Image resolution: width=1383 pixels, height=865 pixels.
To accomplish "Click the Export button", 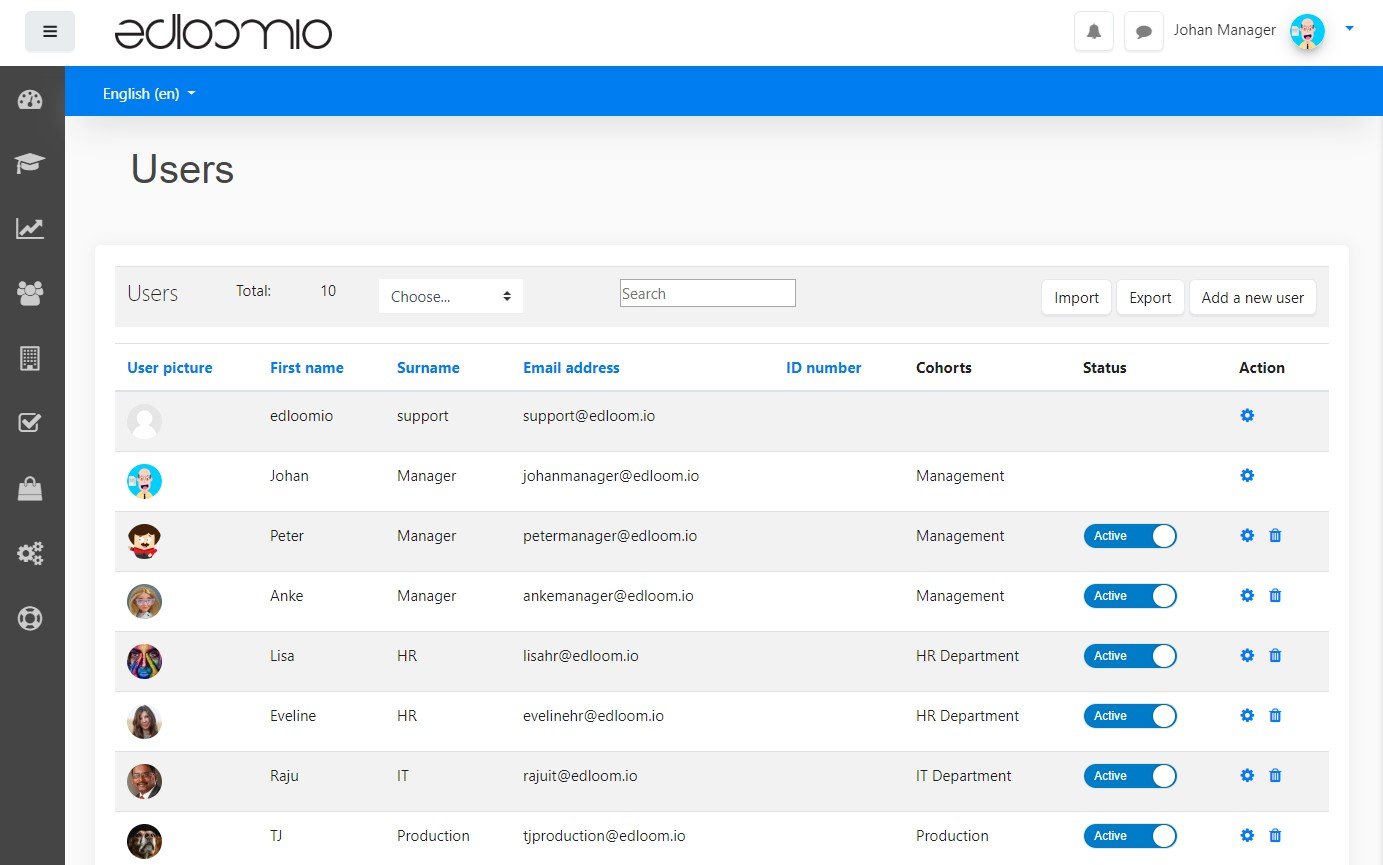I will click(1150, 298).
